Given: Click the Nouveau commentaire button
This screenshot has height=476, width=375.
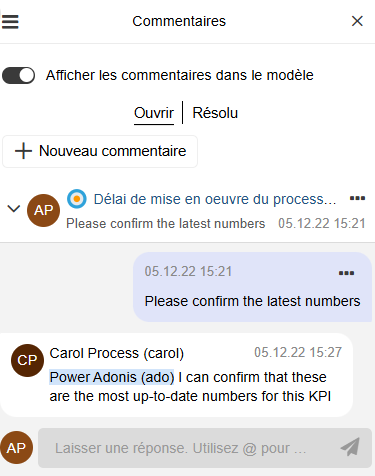Looking at the screenshot, I should (100, 151).
